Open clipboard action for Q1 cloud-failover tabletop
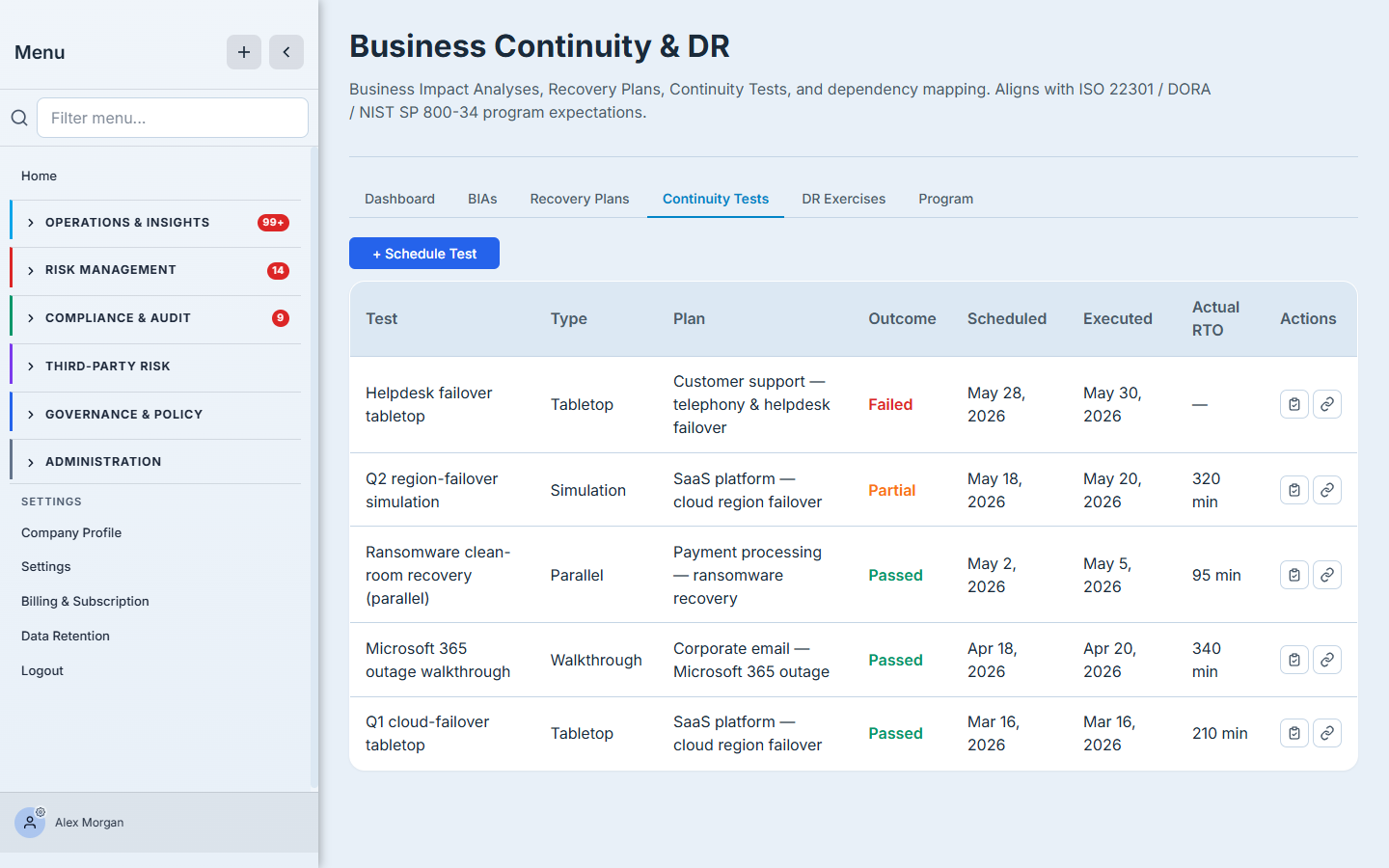 click(x=1294, y=733)
